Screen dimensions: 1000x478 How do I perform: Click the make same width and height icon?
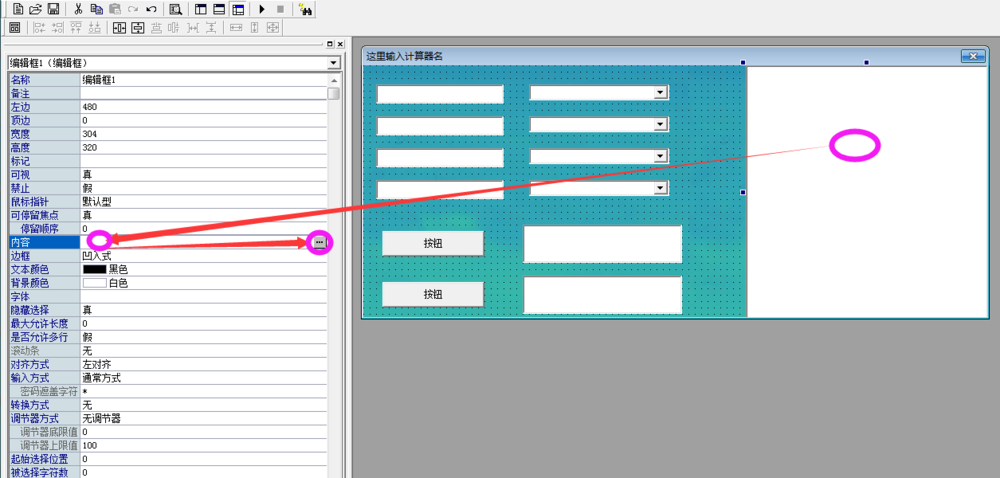point(272,27)
